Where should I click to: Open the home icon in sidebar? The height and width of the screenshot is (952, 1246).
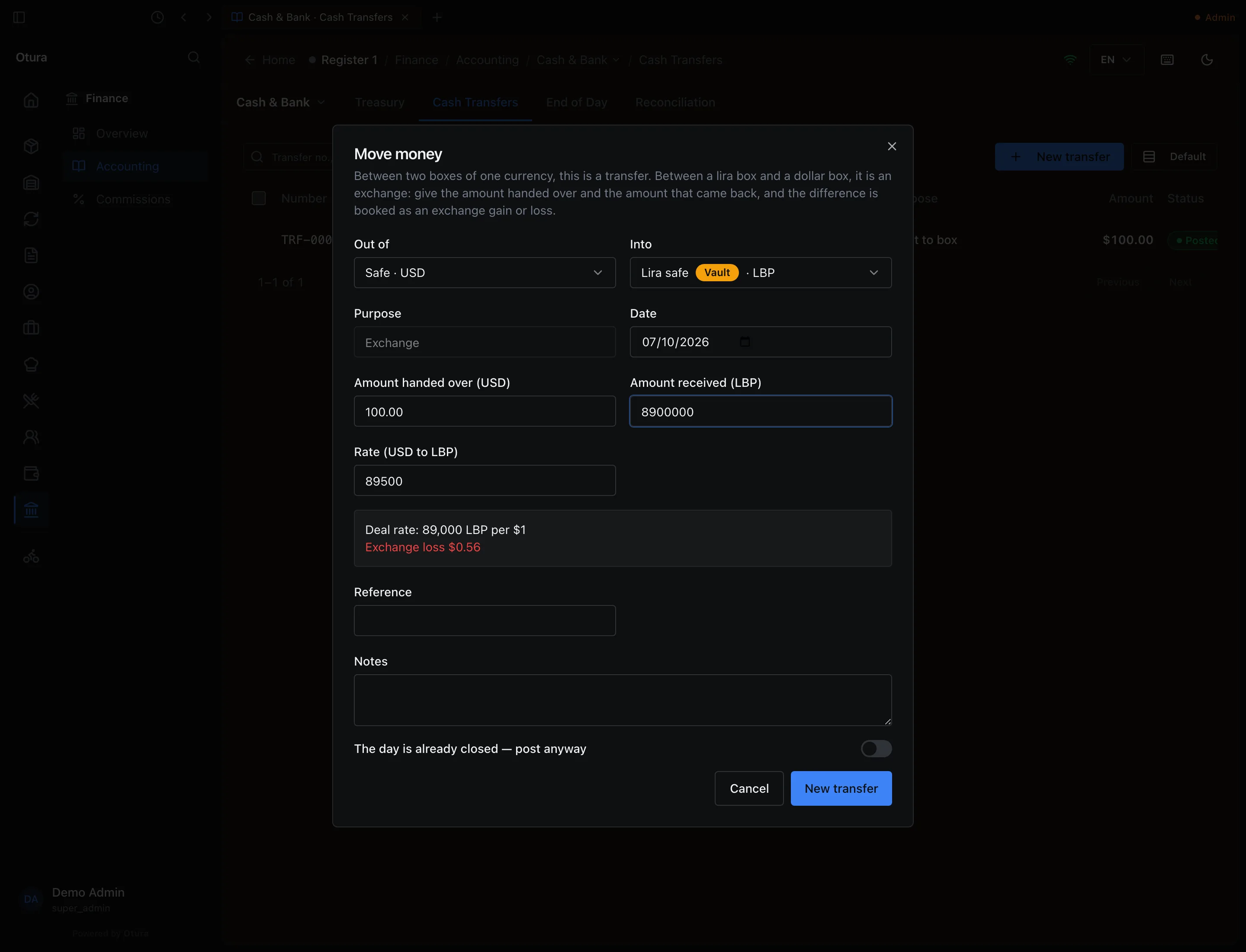point(31,100)
